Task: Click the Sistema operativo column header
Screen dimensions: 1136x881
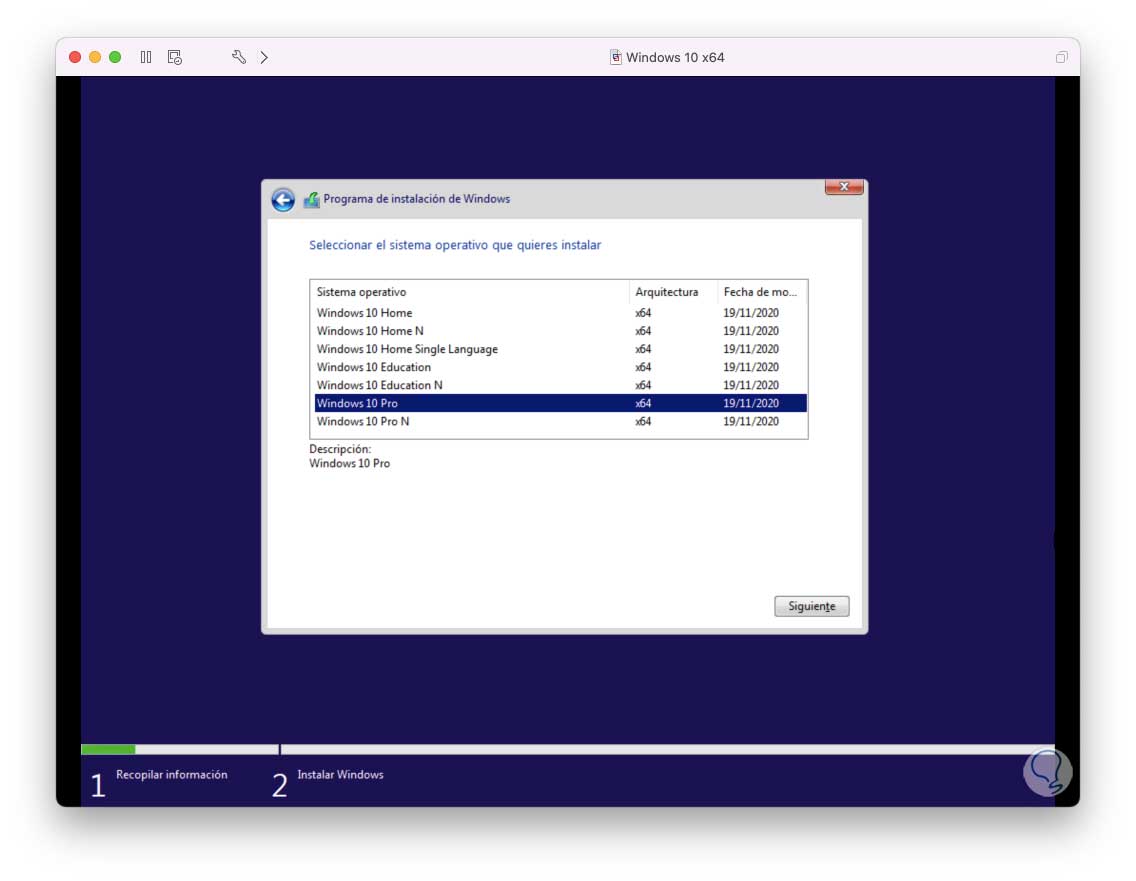Action: (x=470, y=292)
